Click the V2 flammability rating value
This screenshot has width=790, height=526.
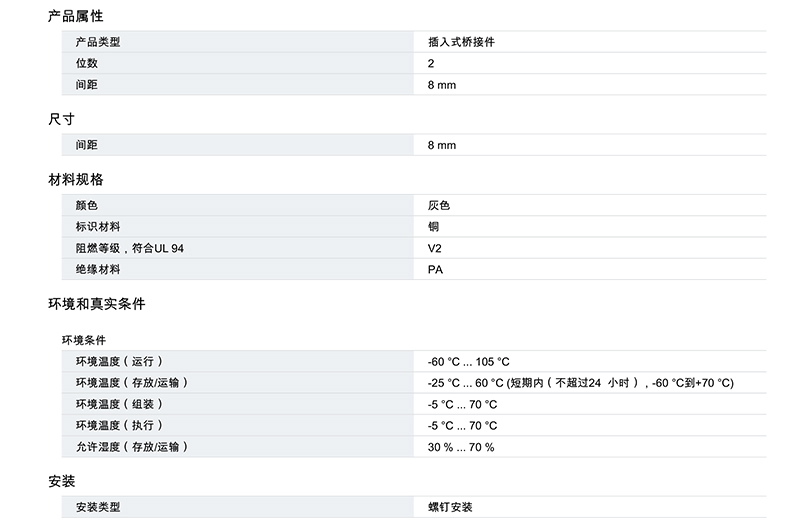tap(434, 247)
